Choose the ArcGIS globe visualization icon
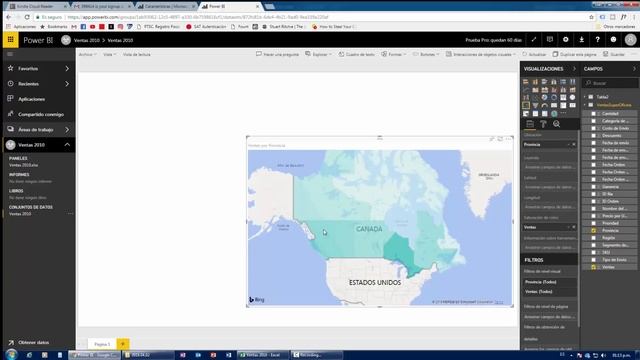Image resolution: width=640 pixels, height=360 pixels. pyautogui.click(x=554, y=113)
